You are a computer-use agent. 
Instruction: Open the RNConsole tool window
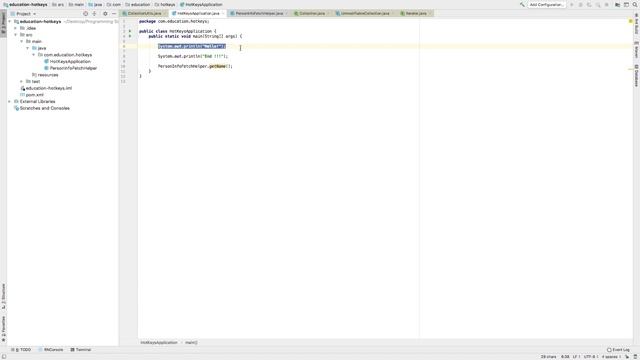pos(51,350)
